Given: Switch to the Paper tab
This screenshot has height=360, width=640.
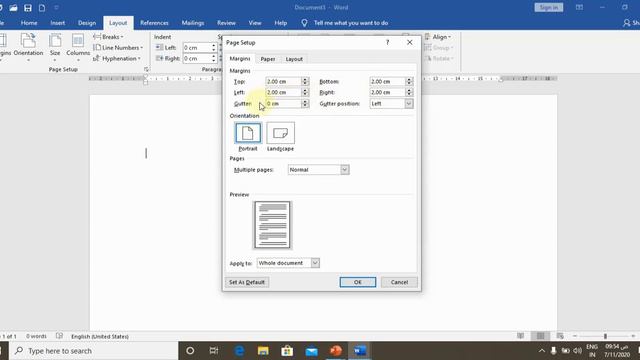Looking at the screenshot, I should point(268,59).
